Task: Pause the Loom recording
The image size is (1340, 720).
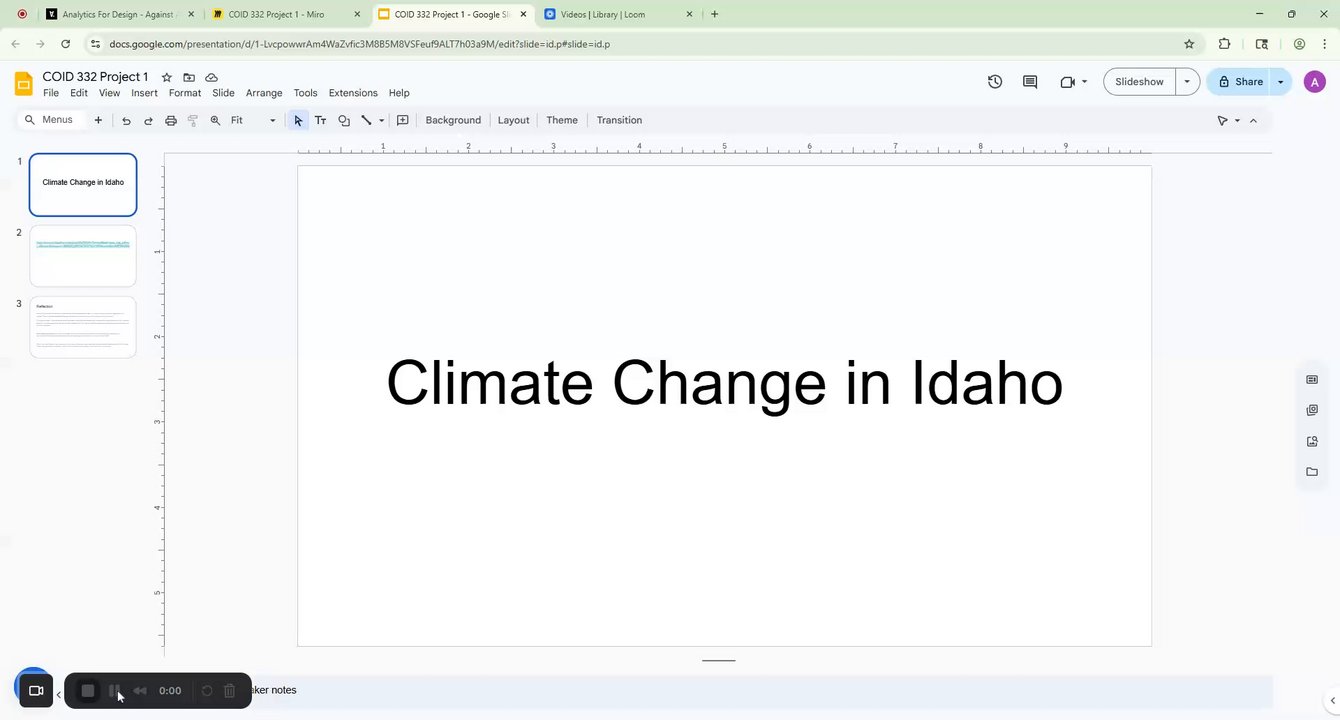Action: point(114,690)
